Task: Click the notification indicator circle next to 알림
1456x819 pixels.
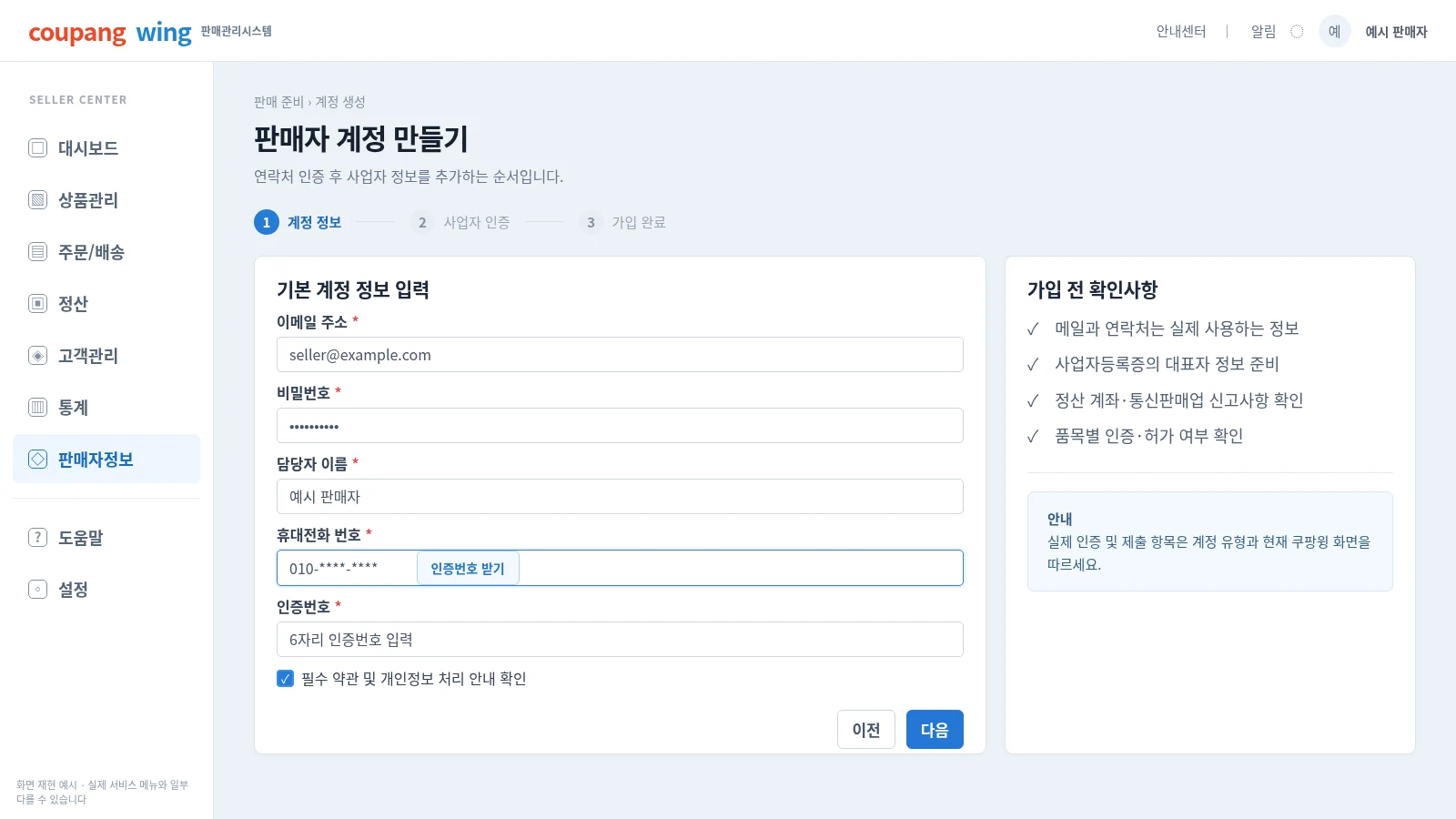Action: click(x=1297, y=32)
